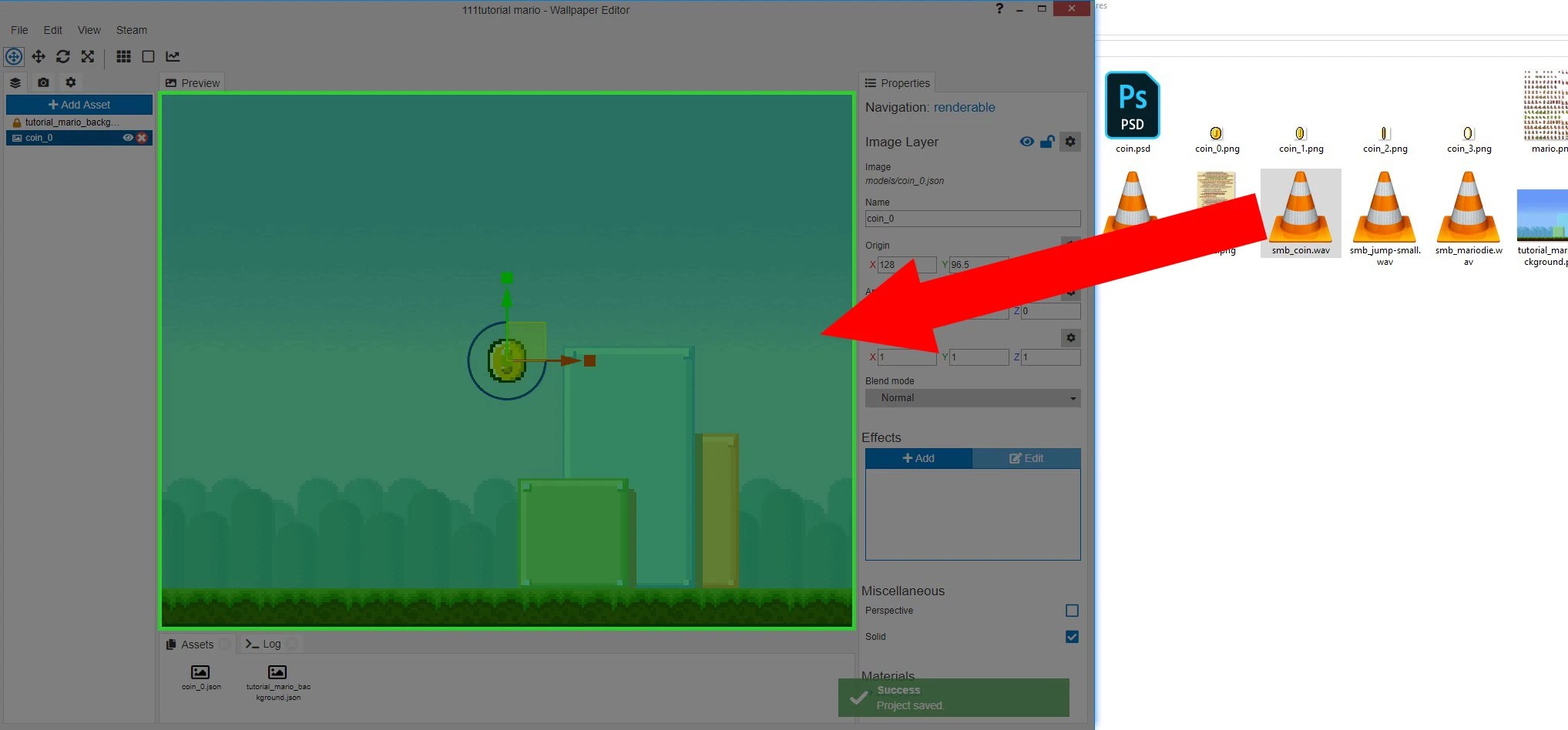Open the Edit menu
This screenshot has width=1568, height=730.
click(x=52, y=30)
